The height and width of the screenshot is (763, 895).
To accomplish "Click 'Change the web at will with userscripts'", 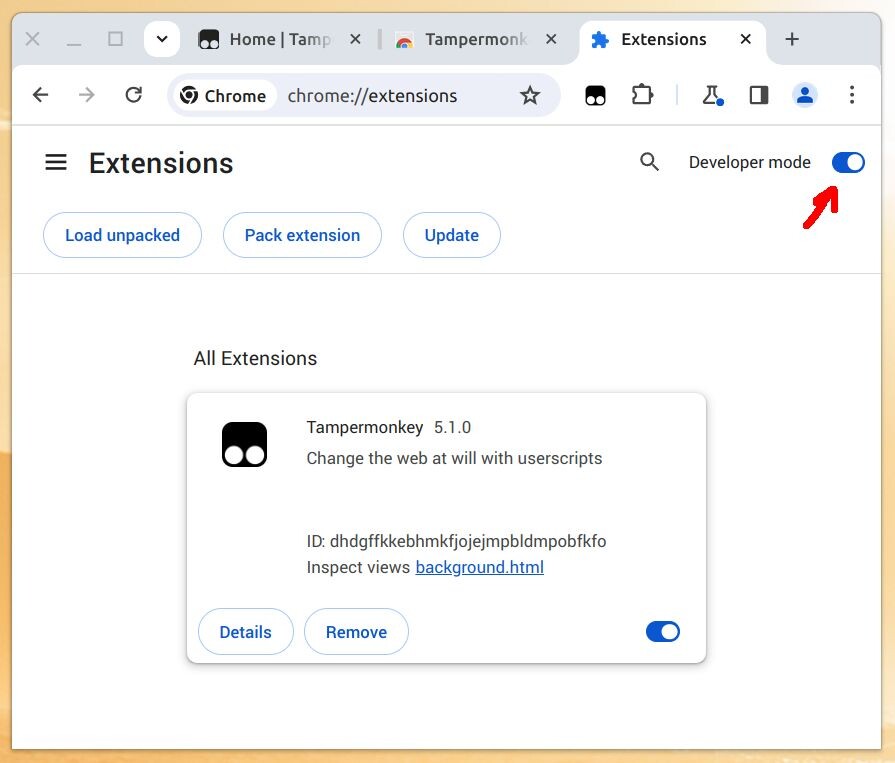I will pos(454,458).
